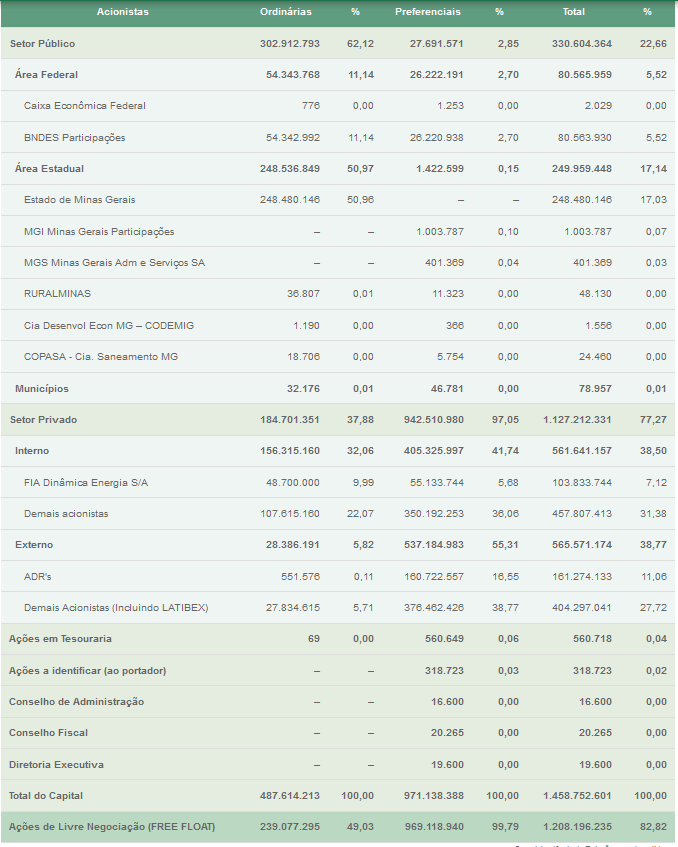Viewport: 678px width, 847px height.
Task: Select the Área Federal row label
Action: [x=46, y=75]
